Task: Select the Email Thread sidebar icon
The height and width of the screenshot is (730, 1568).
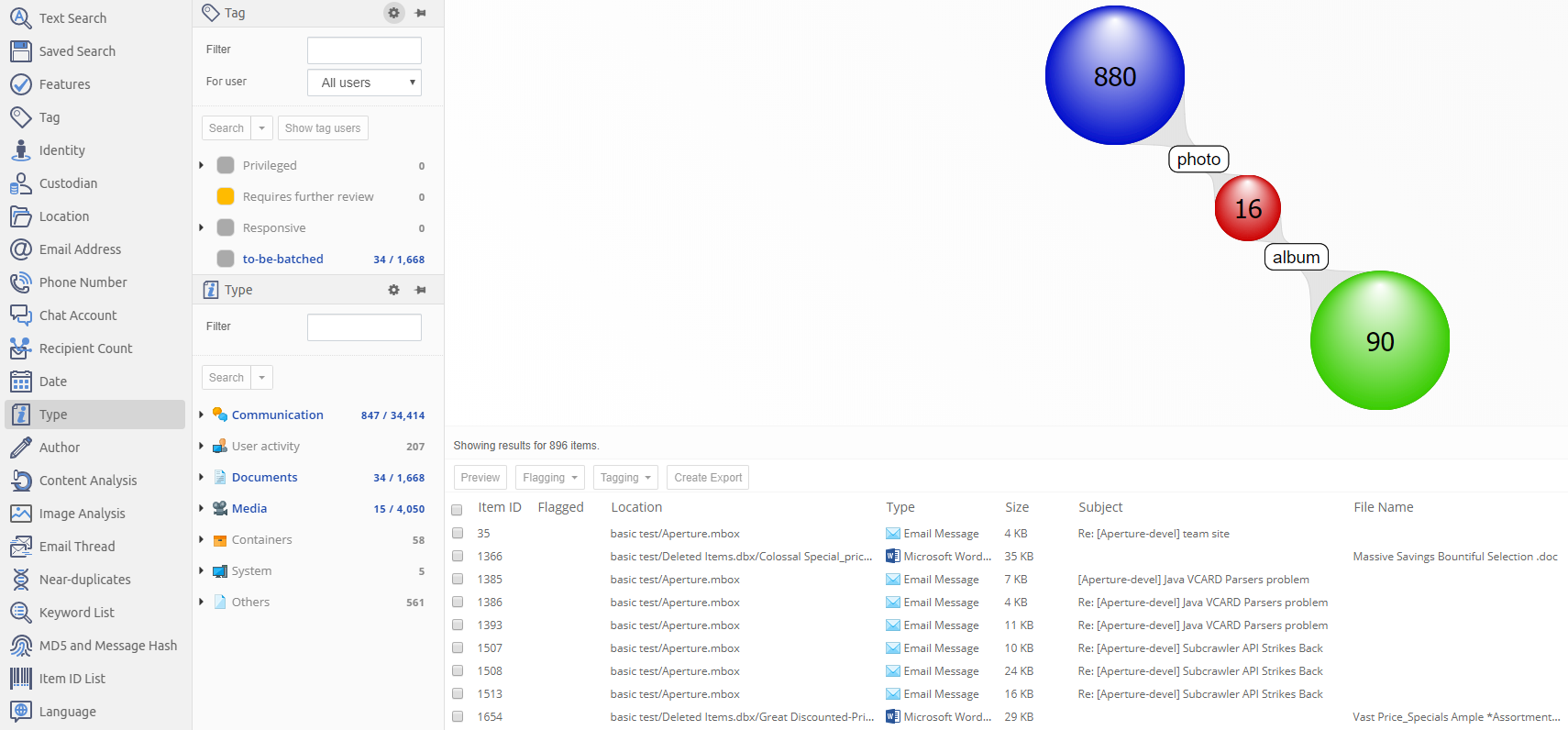Action: point(21,547)
